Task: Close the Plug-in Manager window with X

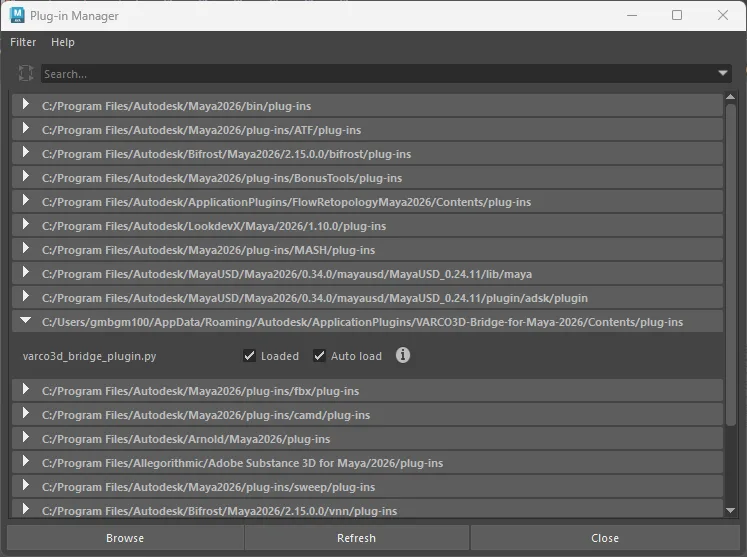Action: coord(722,15)
